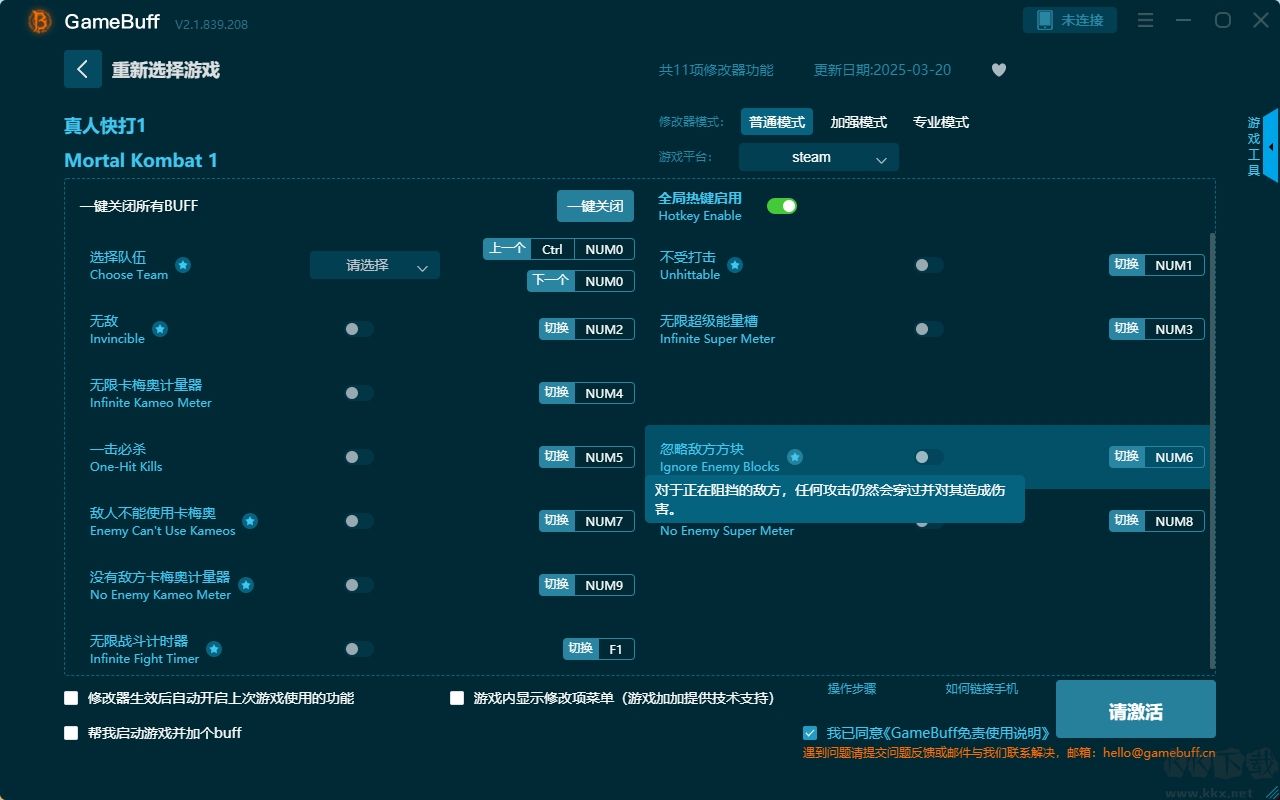
Task: Open the steam platform dropdown
Action: [818, 157]
